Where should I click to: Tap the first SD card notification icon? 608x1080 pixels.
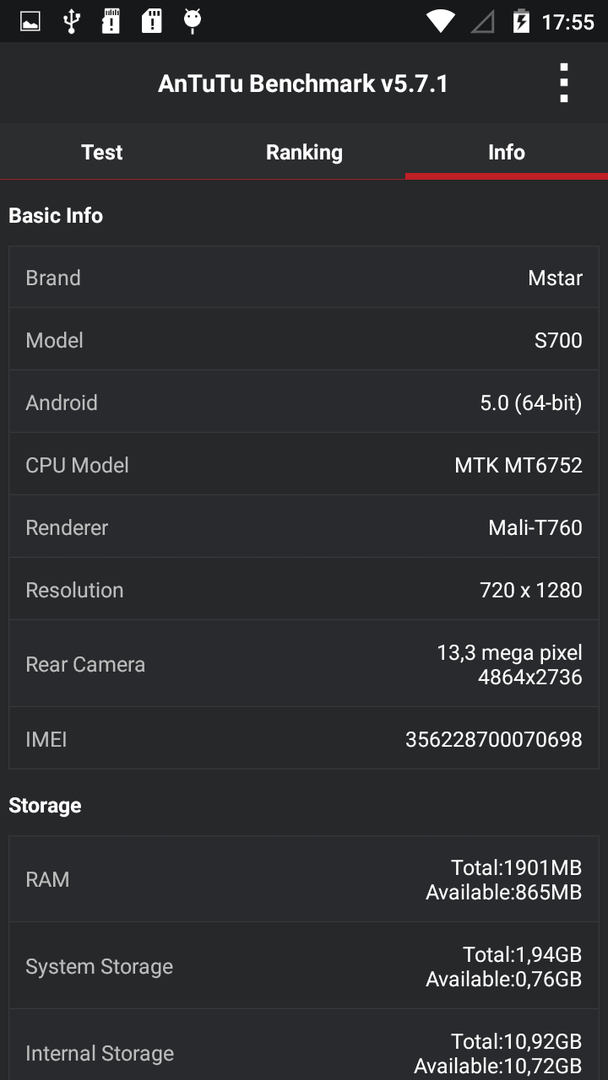coord(111,21)
